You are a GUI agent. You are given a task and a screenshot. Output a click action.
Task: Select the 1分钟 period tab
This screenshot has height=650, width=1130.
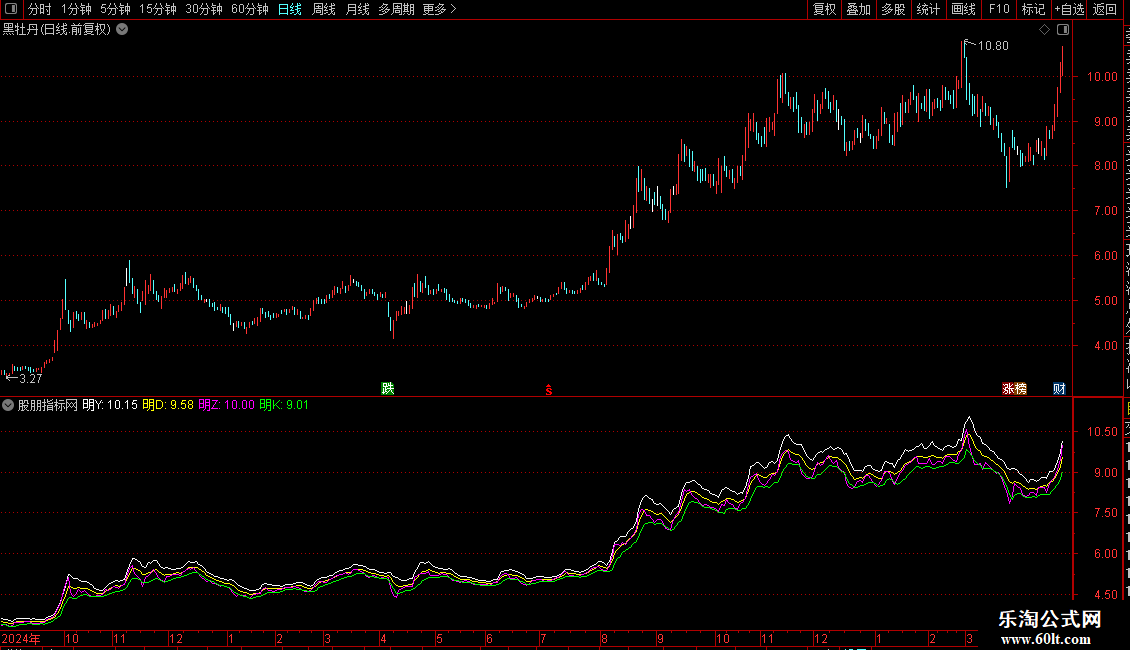76,9
